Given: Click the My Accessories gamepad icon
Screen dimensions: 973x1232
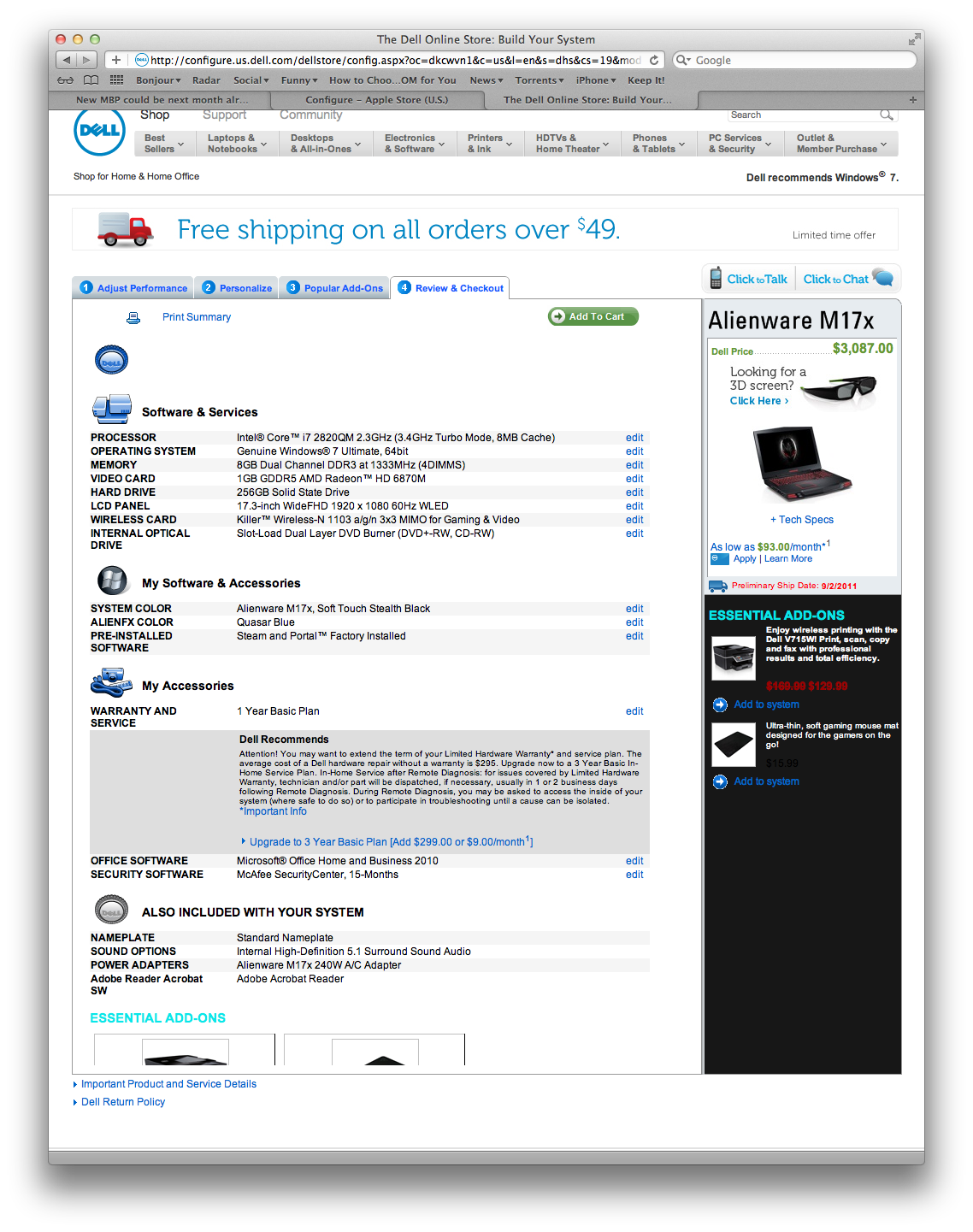Looking at the screenshot, I should pyautogui.click(x=111, y=683).
